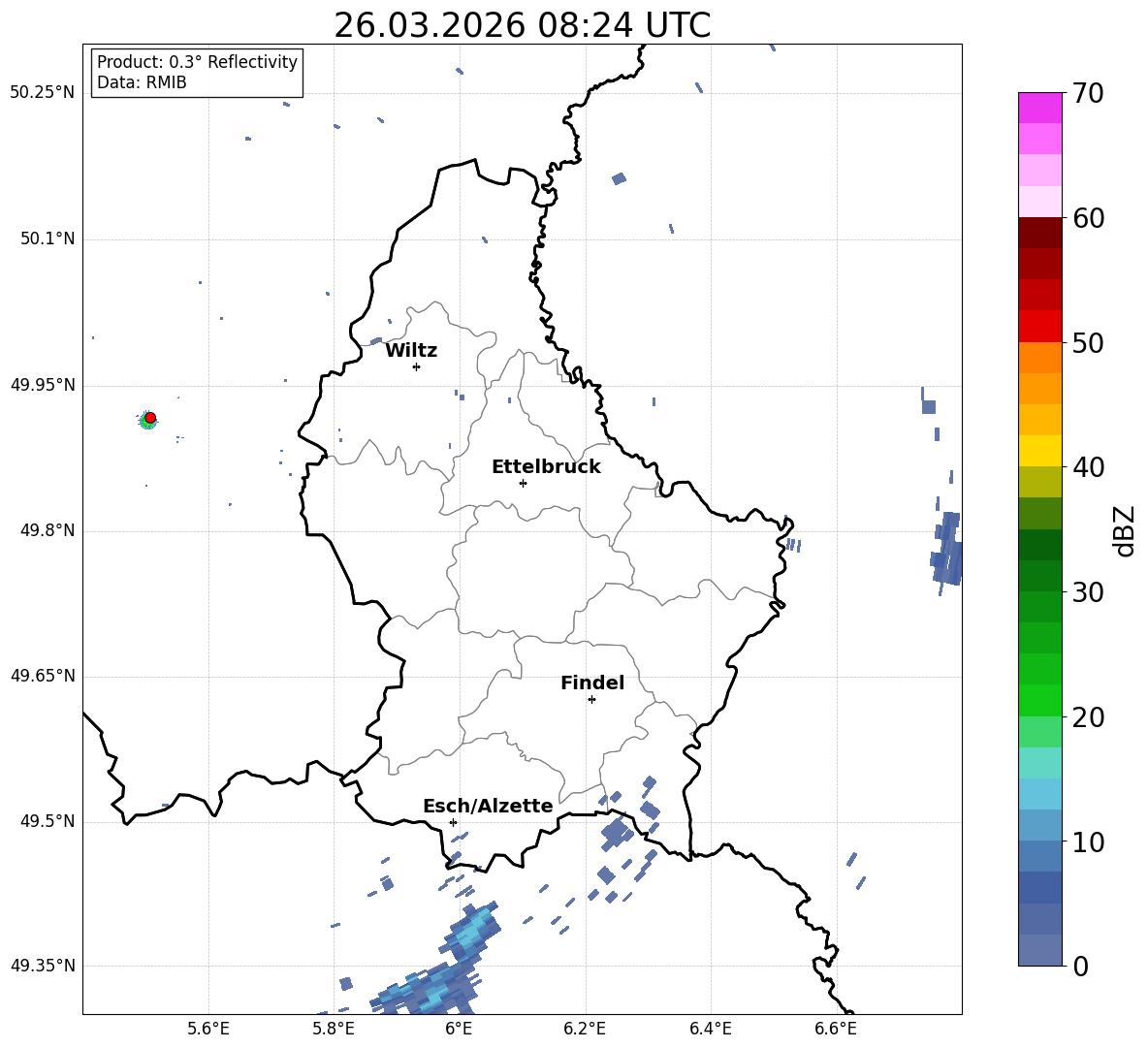
Task: Click the 50.25°N latitude label
Action: pos(43,93)
